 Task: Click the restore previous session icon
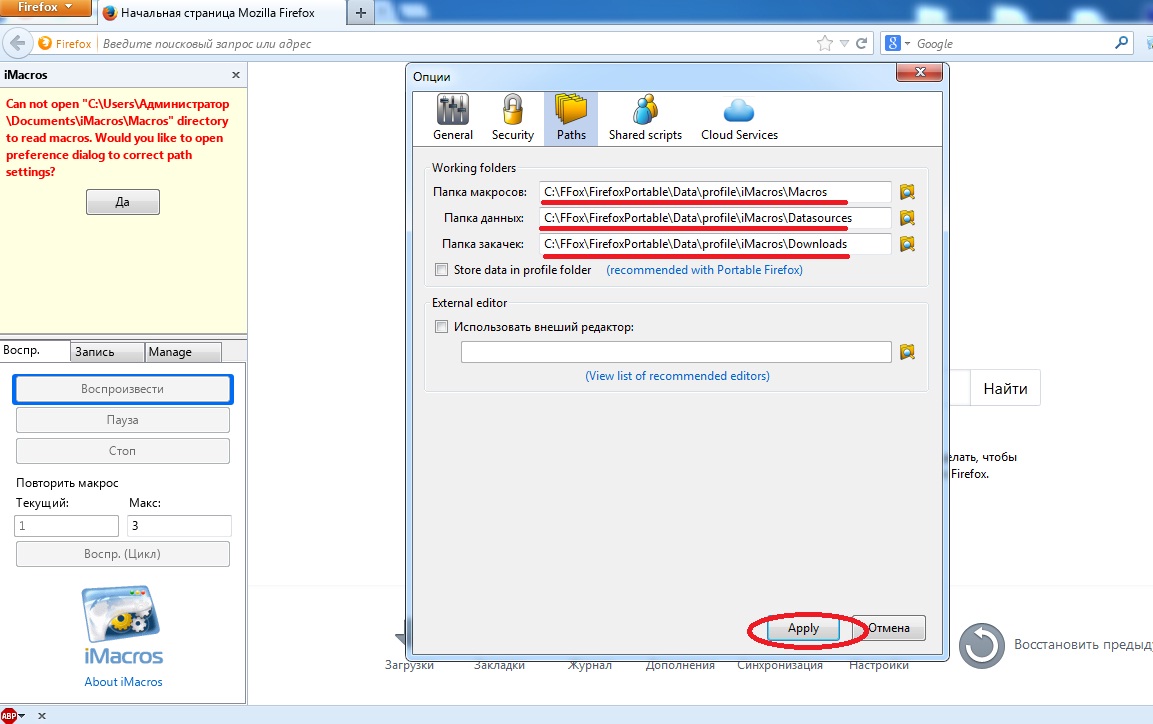coord(982,645)
